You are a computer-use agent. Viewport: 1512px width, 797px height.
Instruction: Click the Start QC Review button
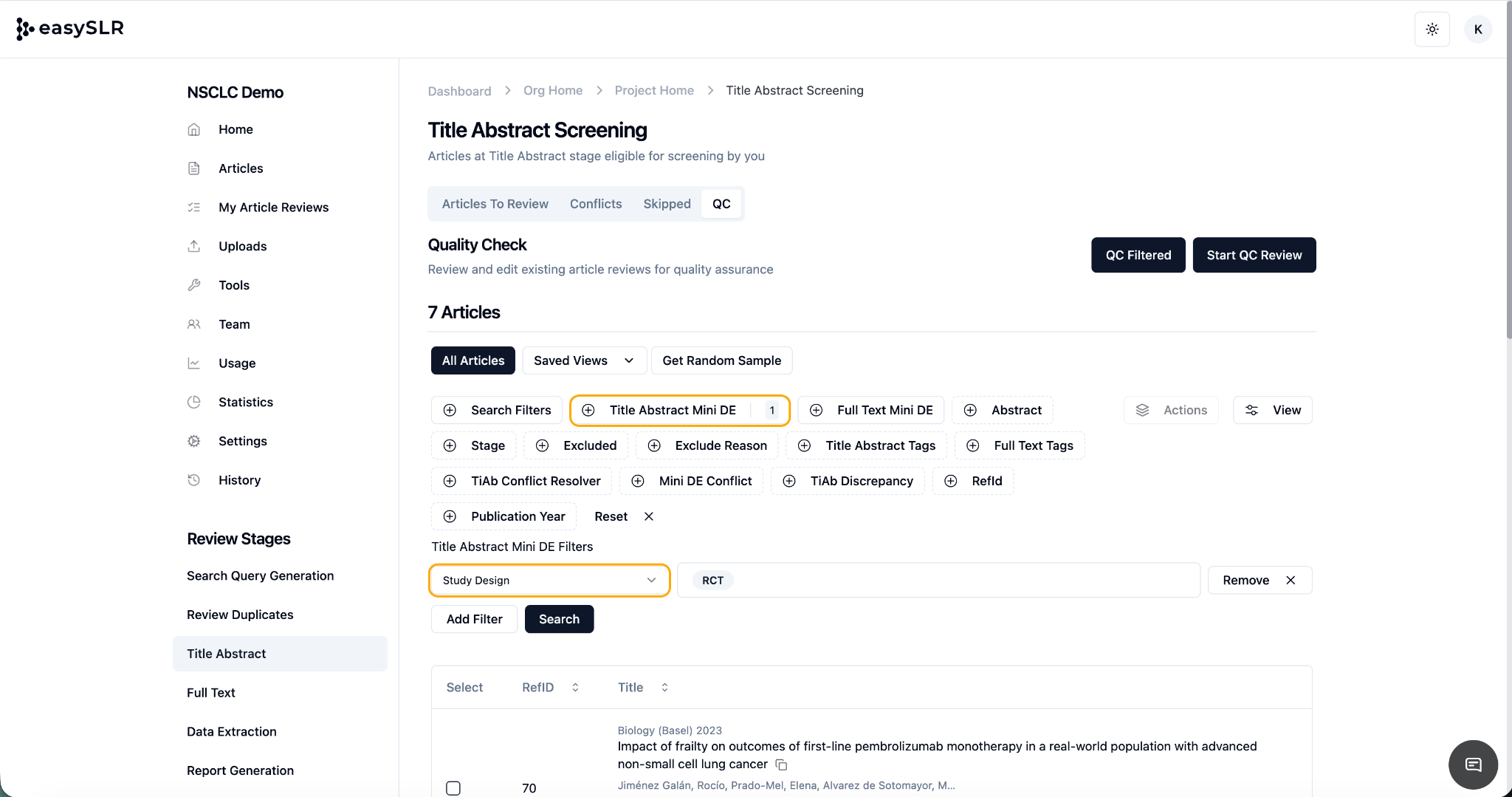pyautogui.click(x=1254, y=255)
